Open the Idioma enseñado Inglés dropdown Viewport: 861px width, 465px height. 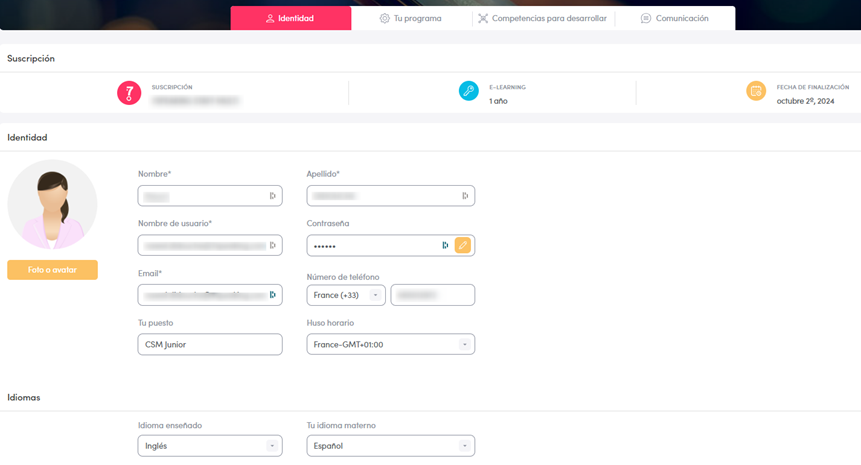[x=210, y=446]
